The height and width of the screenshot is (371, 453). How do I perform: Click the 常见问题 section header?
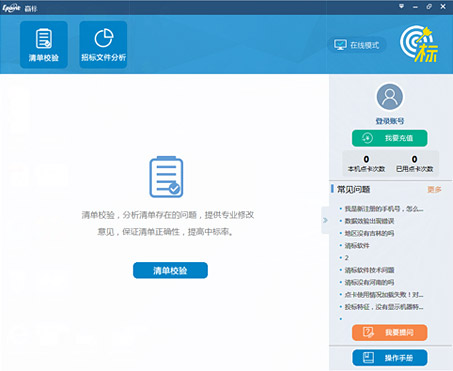coord(354,190)
